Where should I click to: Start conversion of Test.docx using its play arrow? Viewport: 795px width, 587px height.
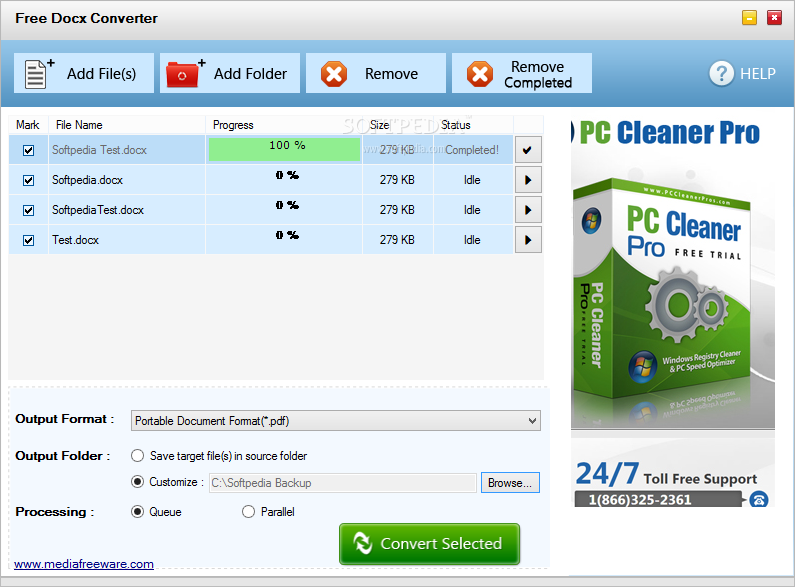click(528, 240)
